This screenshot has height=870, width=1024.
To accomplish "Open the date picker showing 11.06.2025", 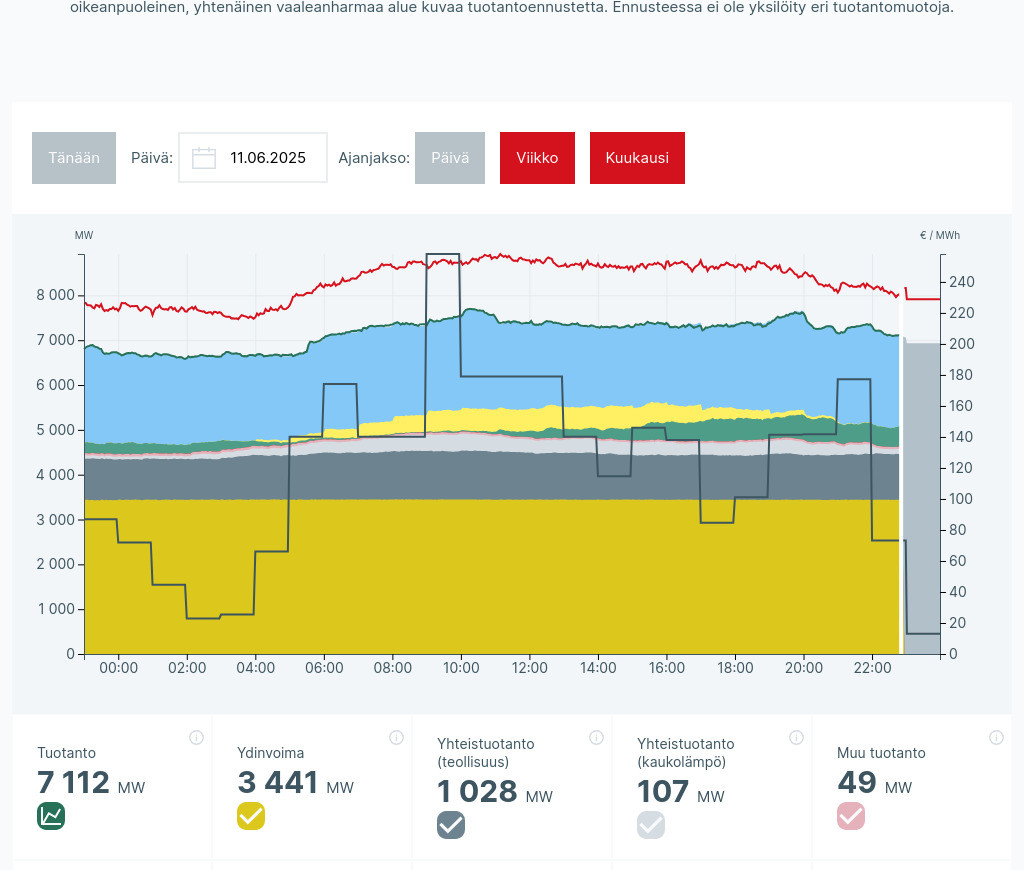I will click(x=267, y=158).
